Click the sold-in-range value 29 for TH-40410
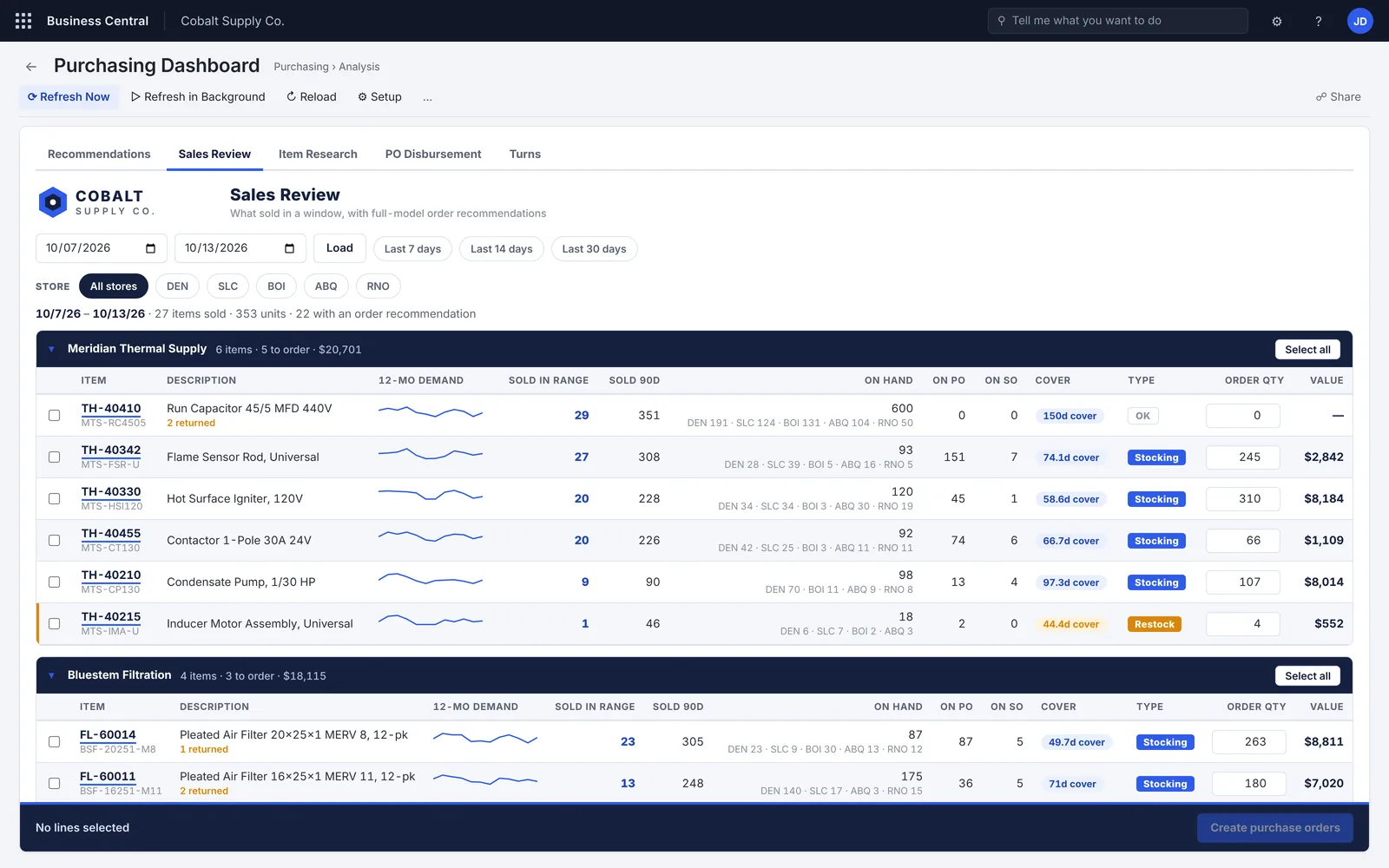This screenshot has height=868, width=1389. tap(582, 416)
